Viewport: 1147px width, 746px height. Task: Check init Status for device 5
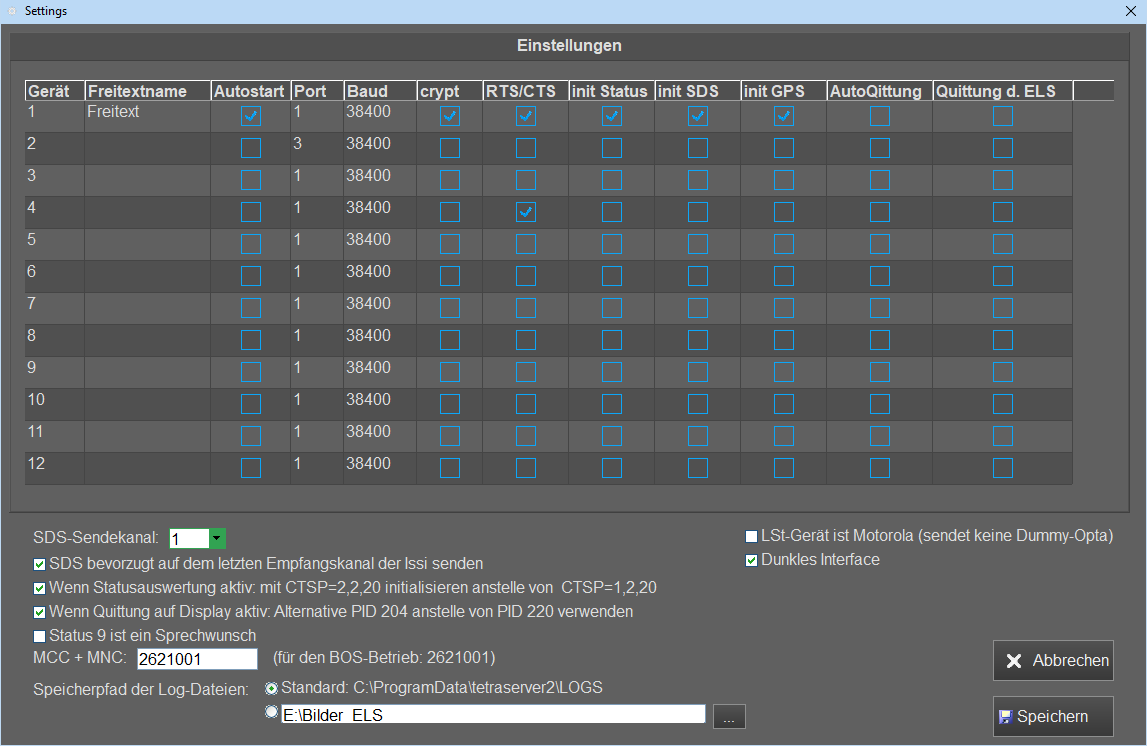612,244
